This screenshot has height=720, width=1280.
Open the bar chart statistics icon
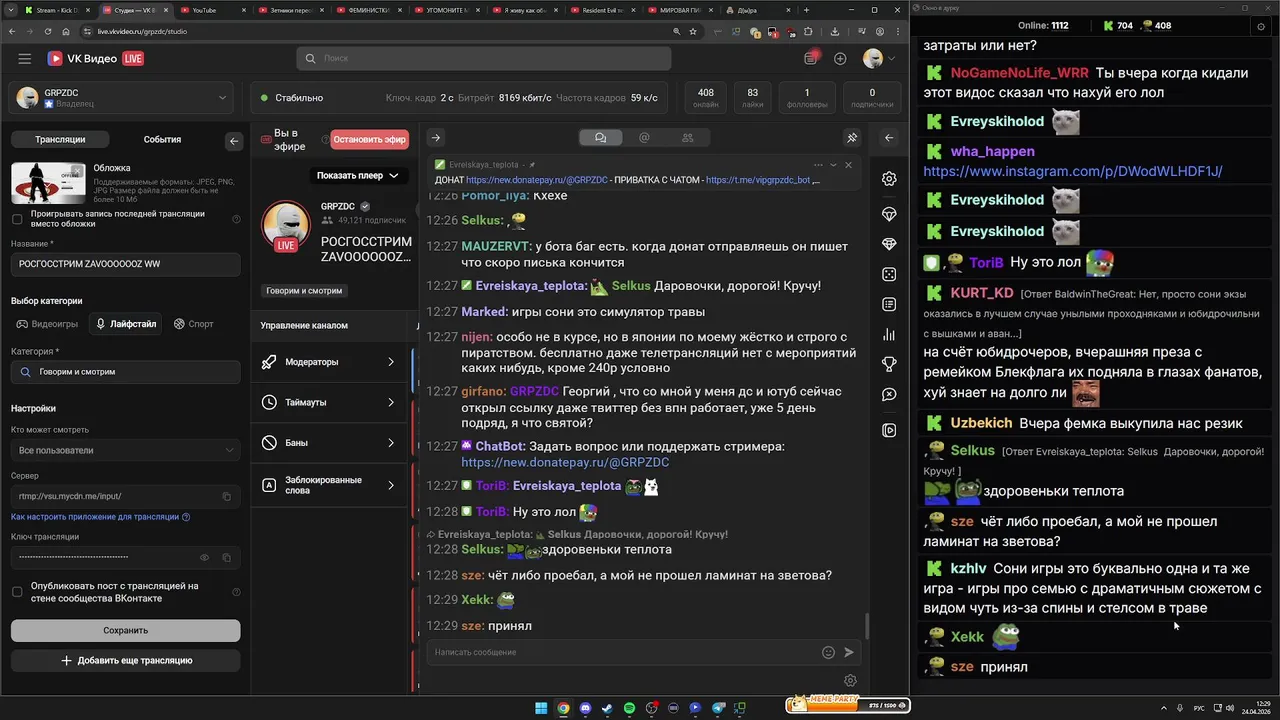pyautogui.click(x=889, y=334)
